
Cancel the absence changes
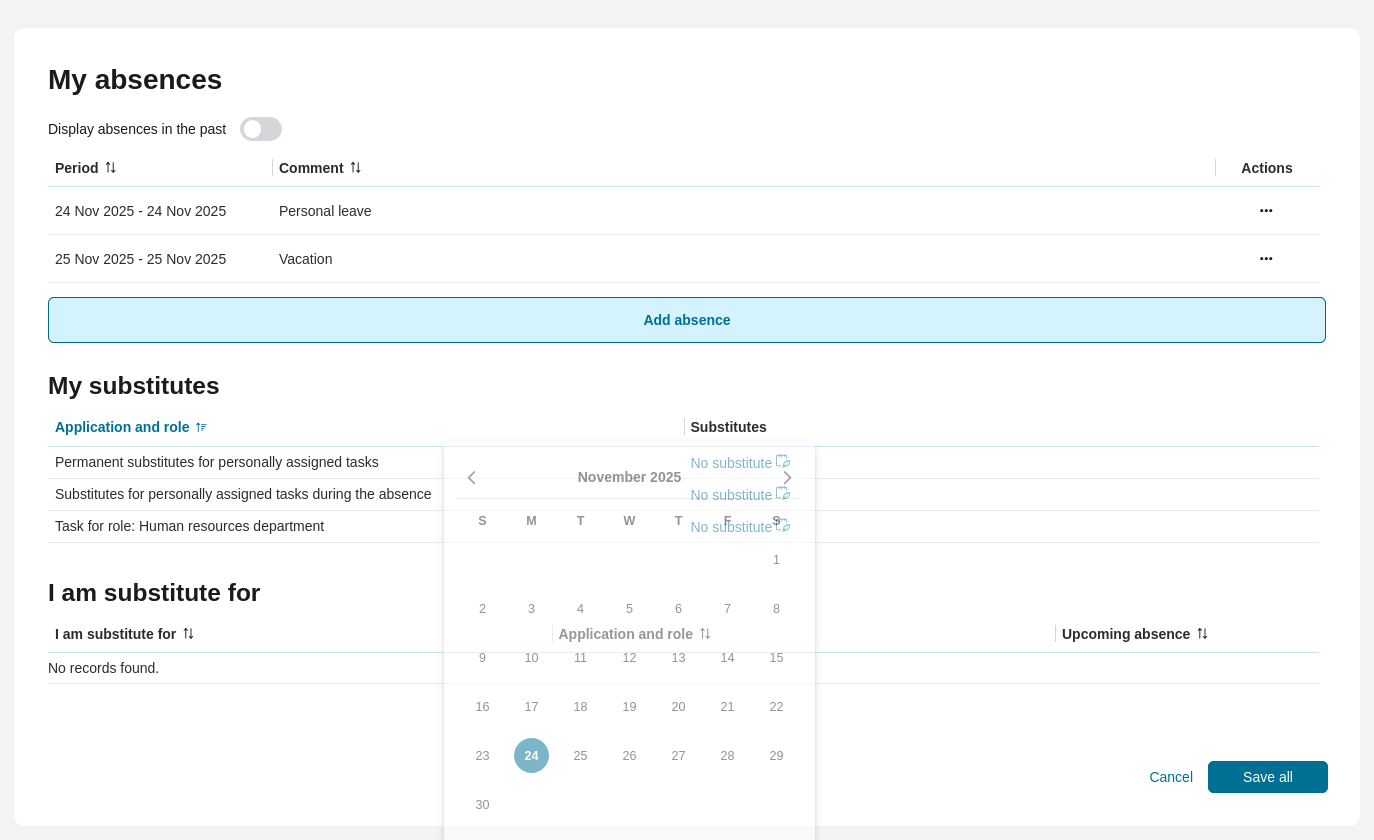[1170, 777]
